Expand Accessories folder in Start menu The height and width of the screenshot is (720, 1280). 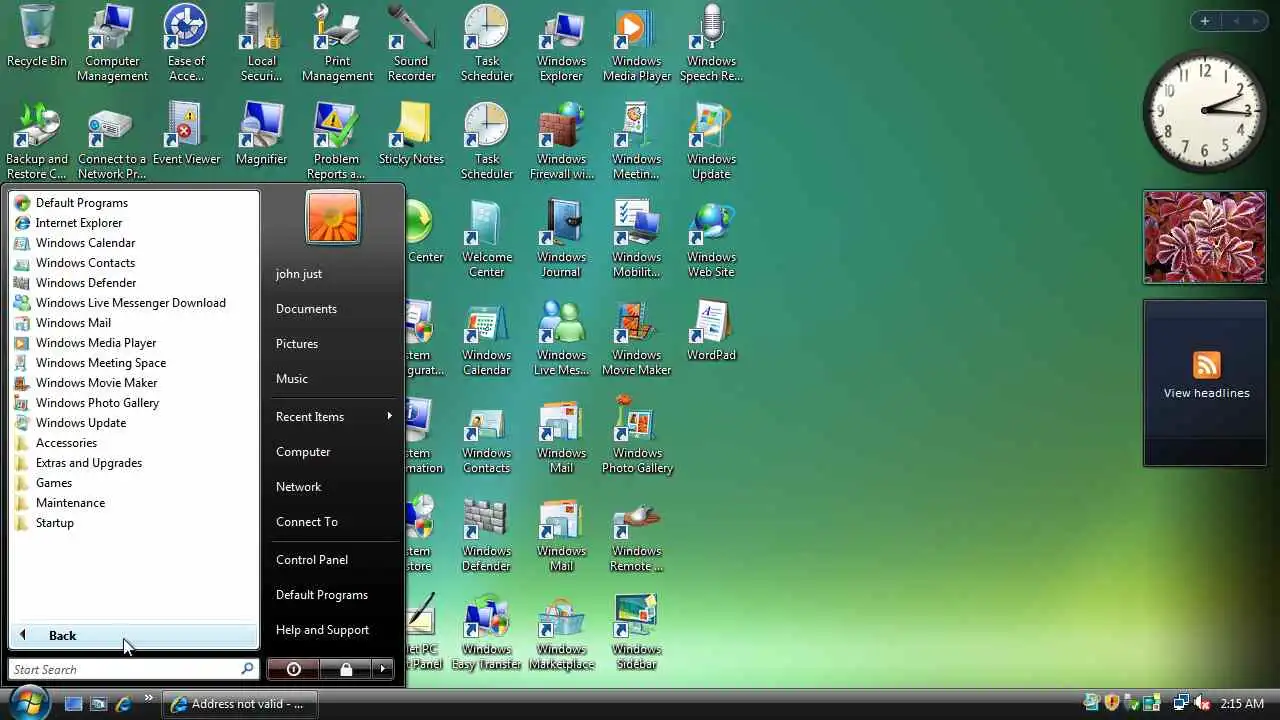[x=134, y=443]
